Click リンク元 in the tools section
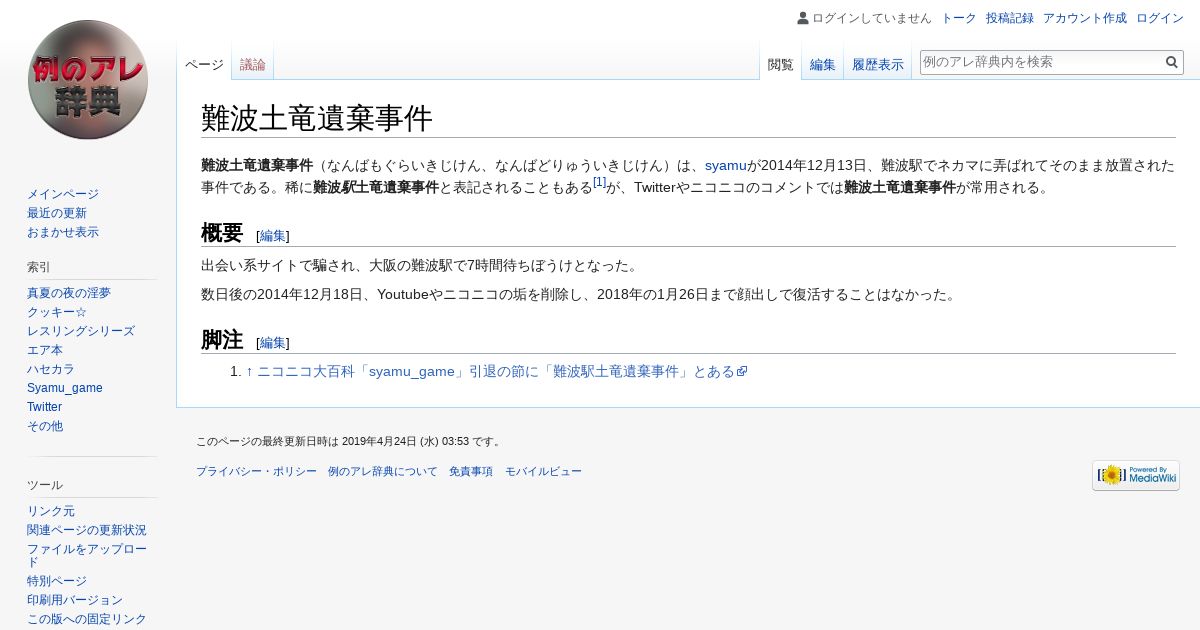The height and width of the screenshot is (630, 1200). [x=51, y=511]
